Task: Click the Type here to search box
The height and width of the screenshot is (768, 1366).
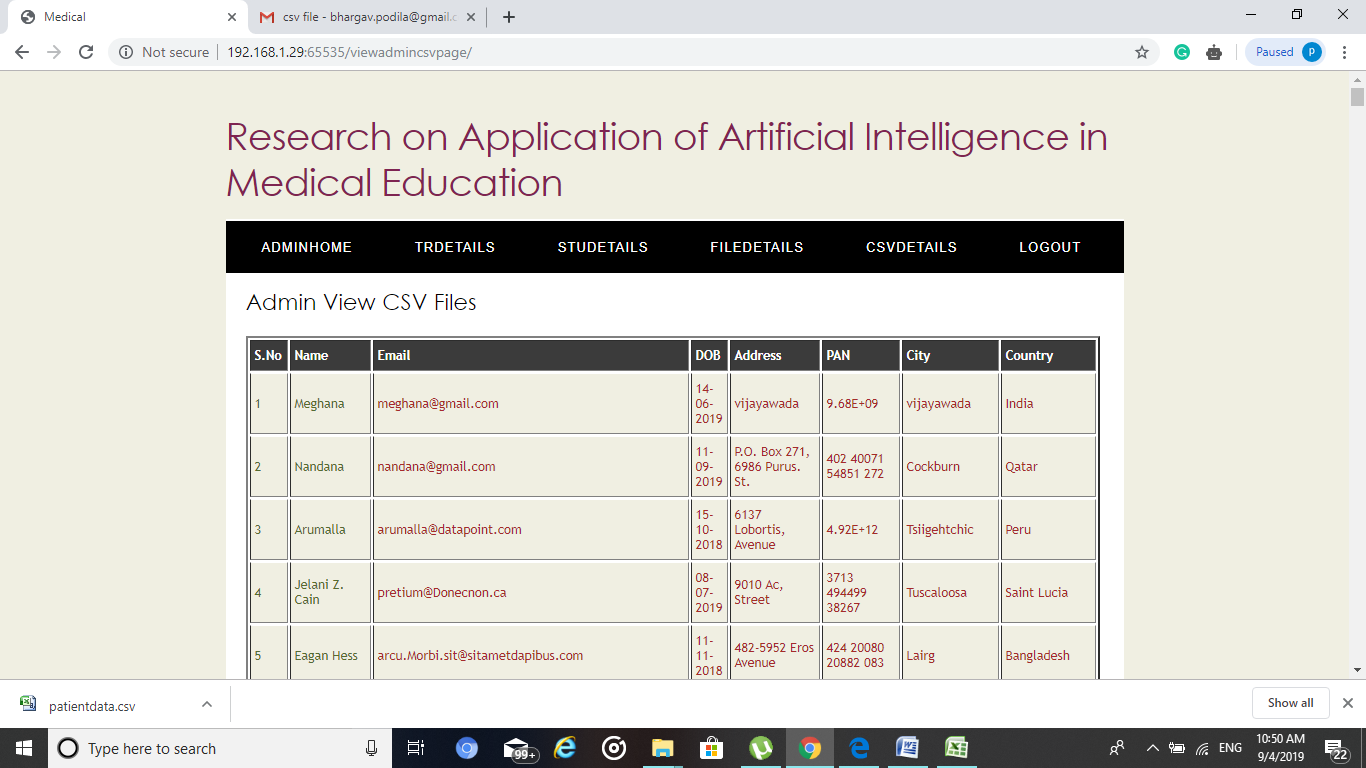Action: (x=220, y=748)
